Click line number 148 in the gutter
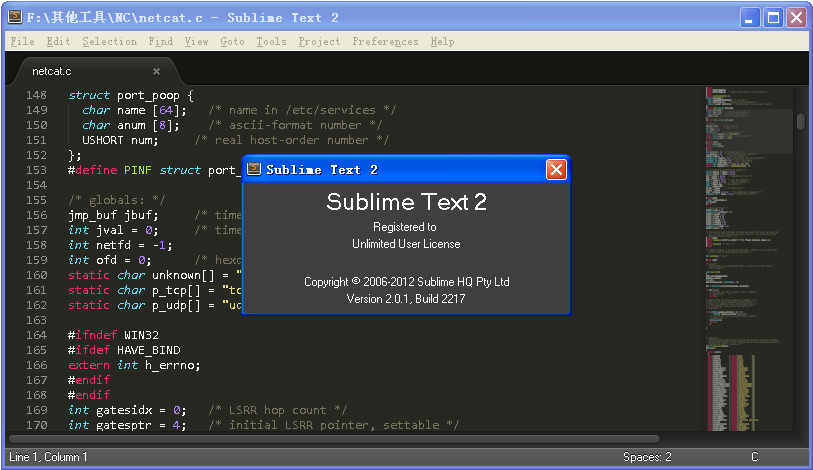 36,95
